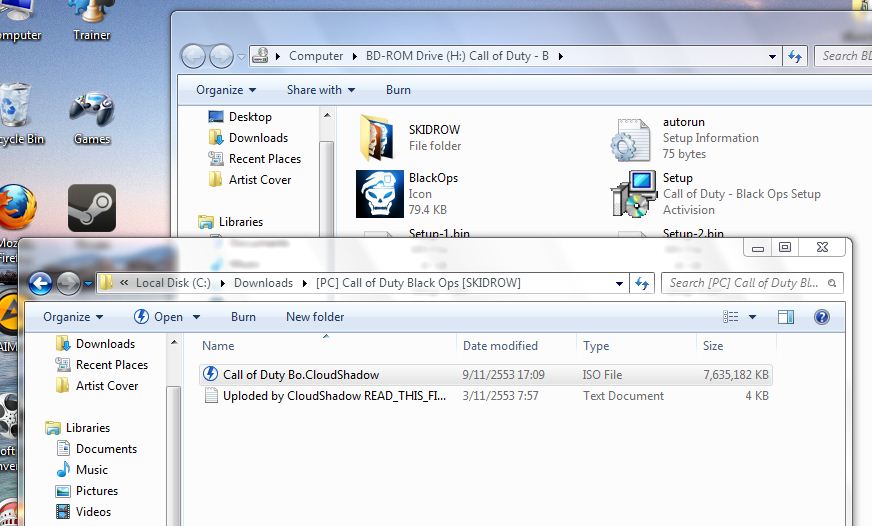Navigate to Local Disk (C:) breadcrumb
Image resolution: width=872 pixels, height=526 pixels.
173,283
